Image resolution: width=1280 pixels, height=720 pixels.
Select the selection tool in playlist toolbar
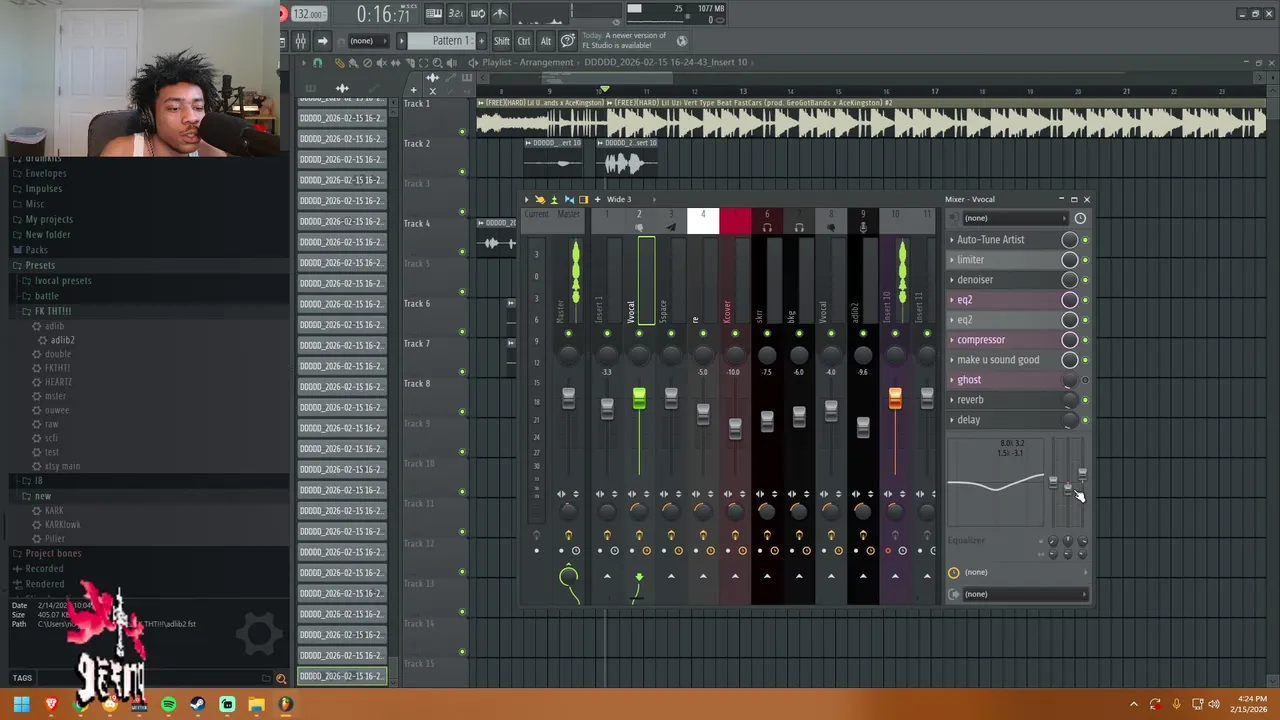(423, 62)
